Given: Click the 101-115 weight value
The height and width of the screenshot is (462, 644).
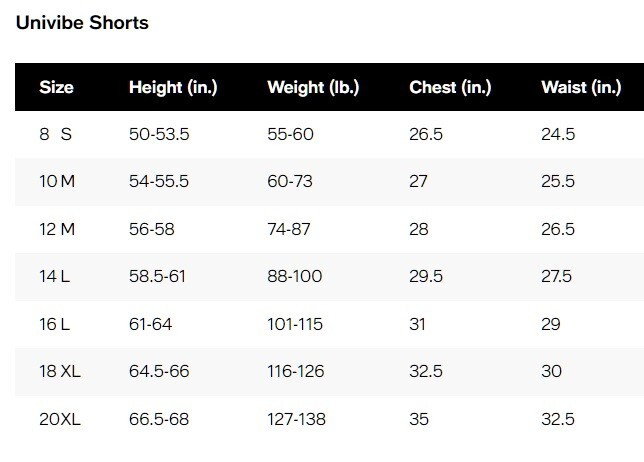Looking at the screenshot, I should pos(295,324).
